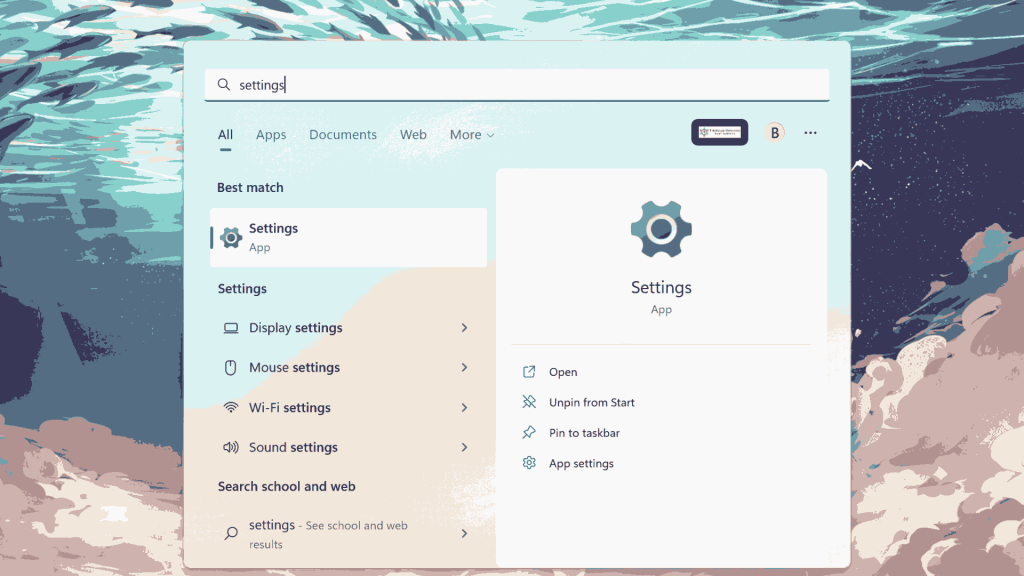Choose App settings in the preview pane
The height and width of the screenshot is (576, 1024).
[581, 464]
